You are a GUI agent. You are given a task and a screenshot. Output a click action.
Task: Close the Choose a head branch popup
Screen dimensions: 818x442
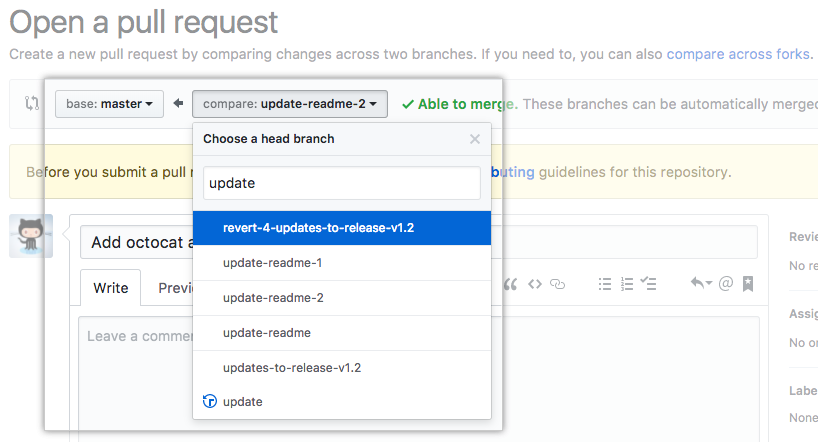click(475, 139)
